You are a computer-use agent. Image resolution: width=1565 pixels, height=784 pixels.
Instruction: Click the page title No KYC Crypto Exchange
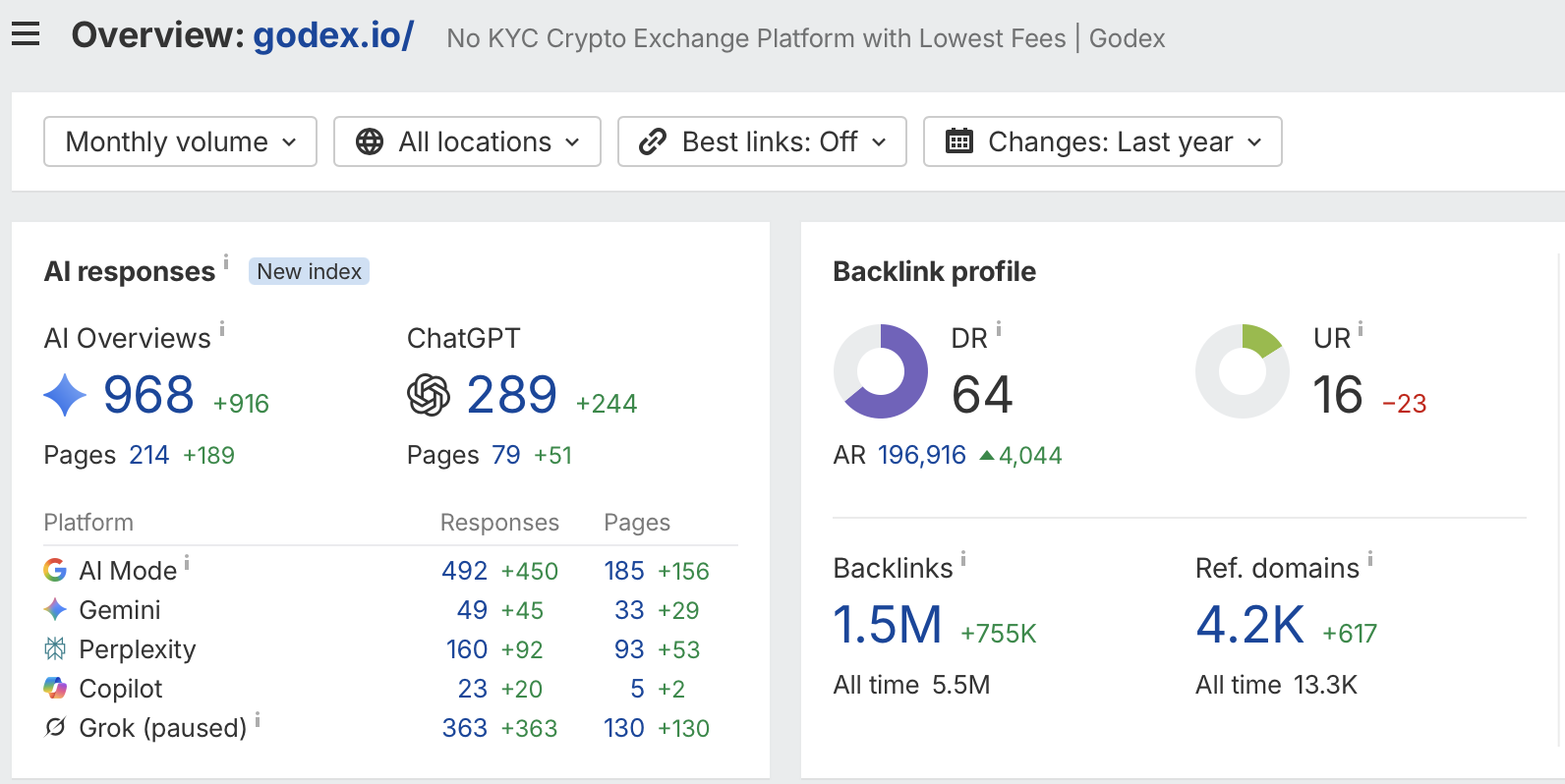pos(805,38)
